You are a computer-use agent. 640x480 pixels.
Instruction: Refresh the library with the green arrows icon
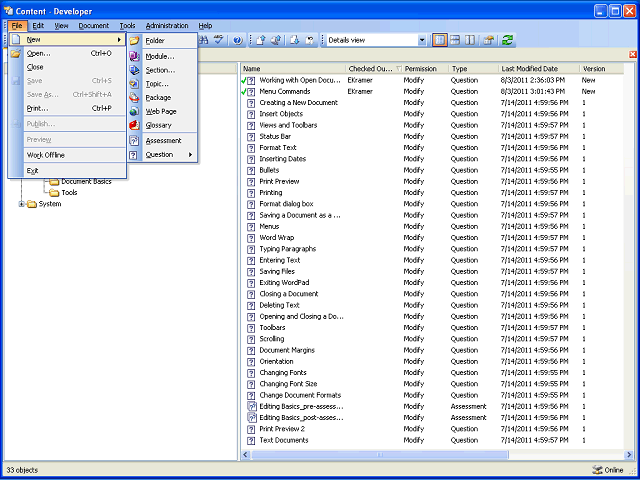coord(507,40)
